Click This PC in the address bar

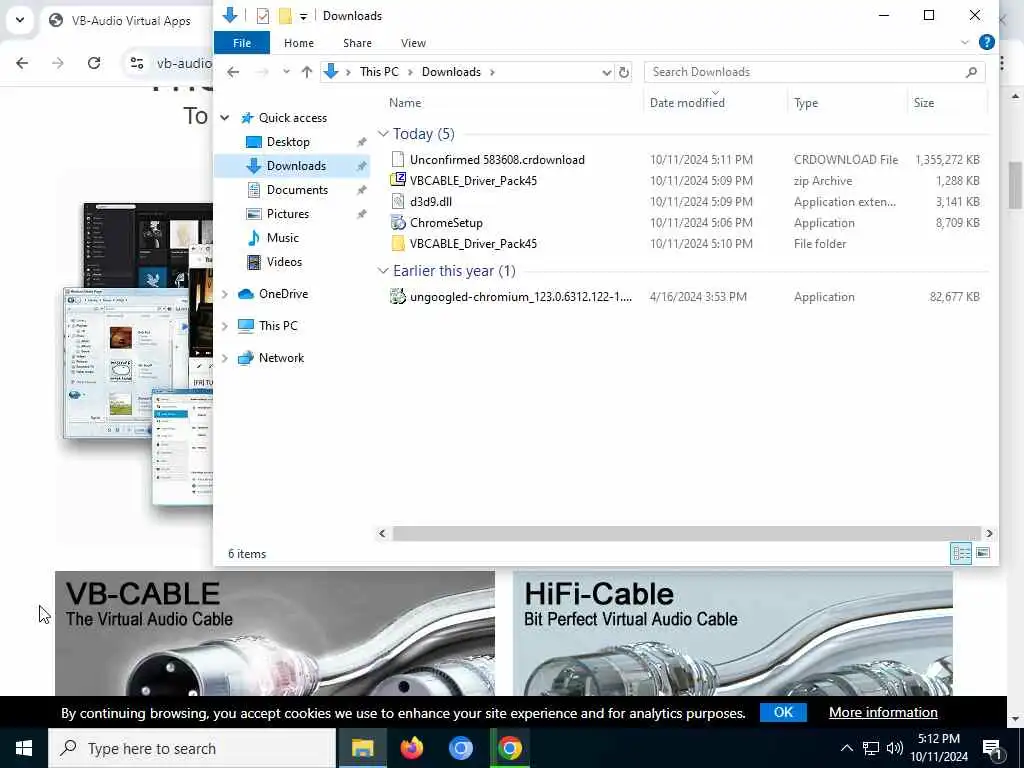pyautogui.click(x=379, y=72)
